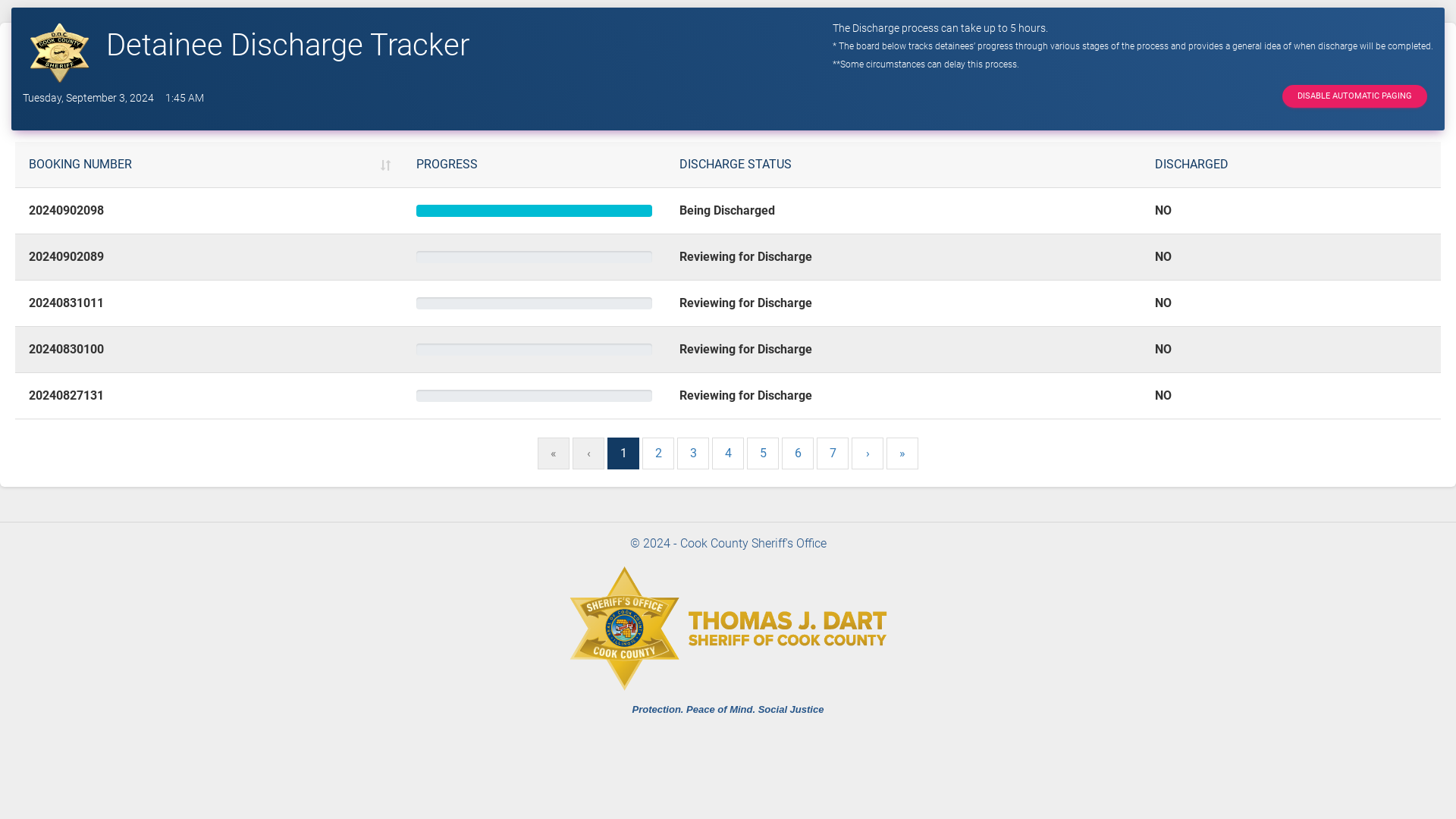Click the NO discharged value for 20240827131
Viewport: 1456px width, 819px height.
(1163, 396)
